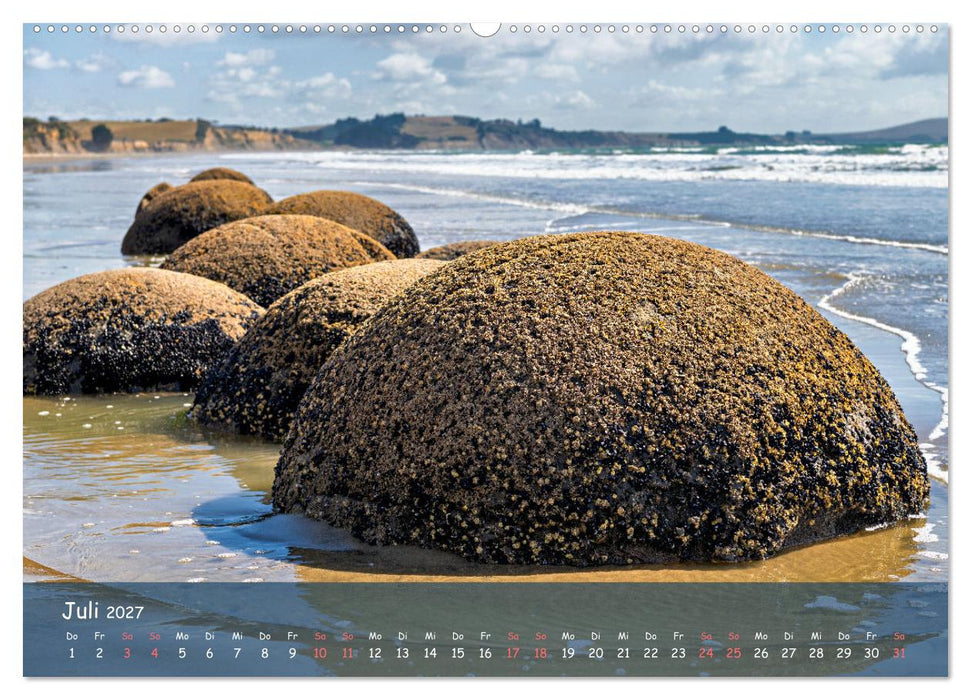Select day 14 in the calendar row

pyautogui.click(x=430, y=653)
